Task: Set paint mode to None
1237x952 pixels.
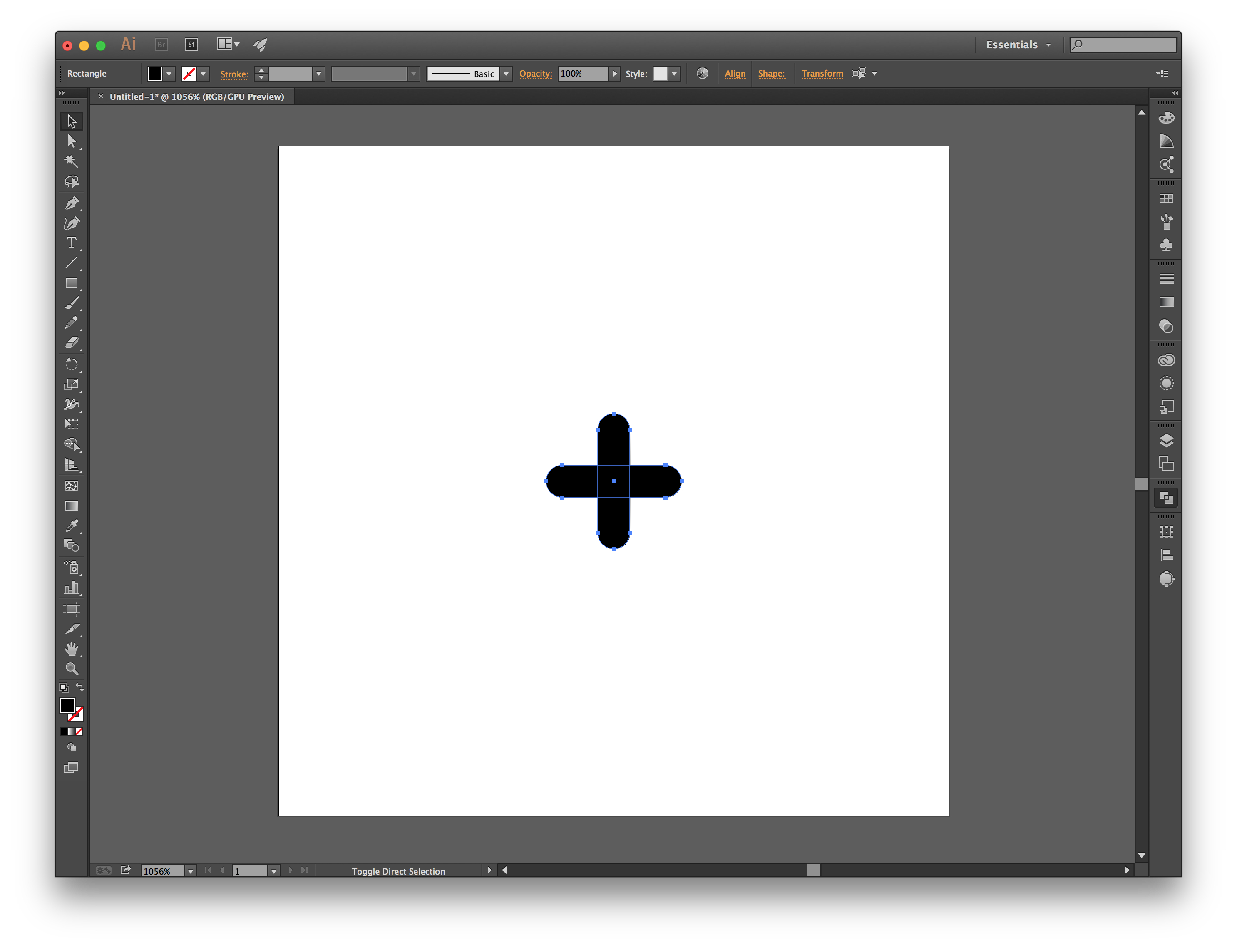Action: pos(79,732)
